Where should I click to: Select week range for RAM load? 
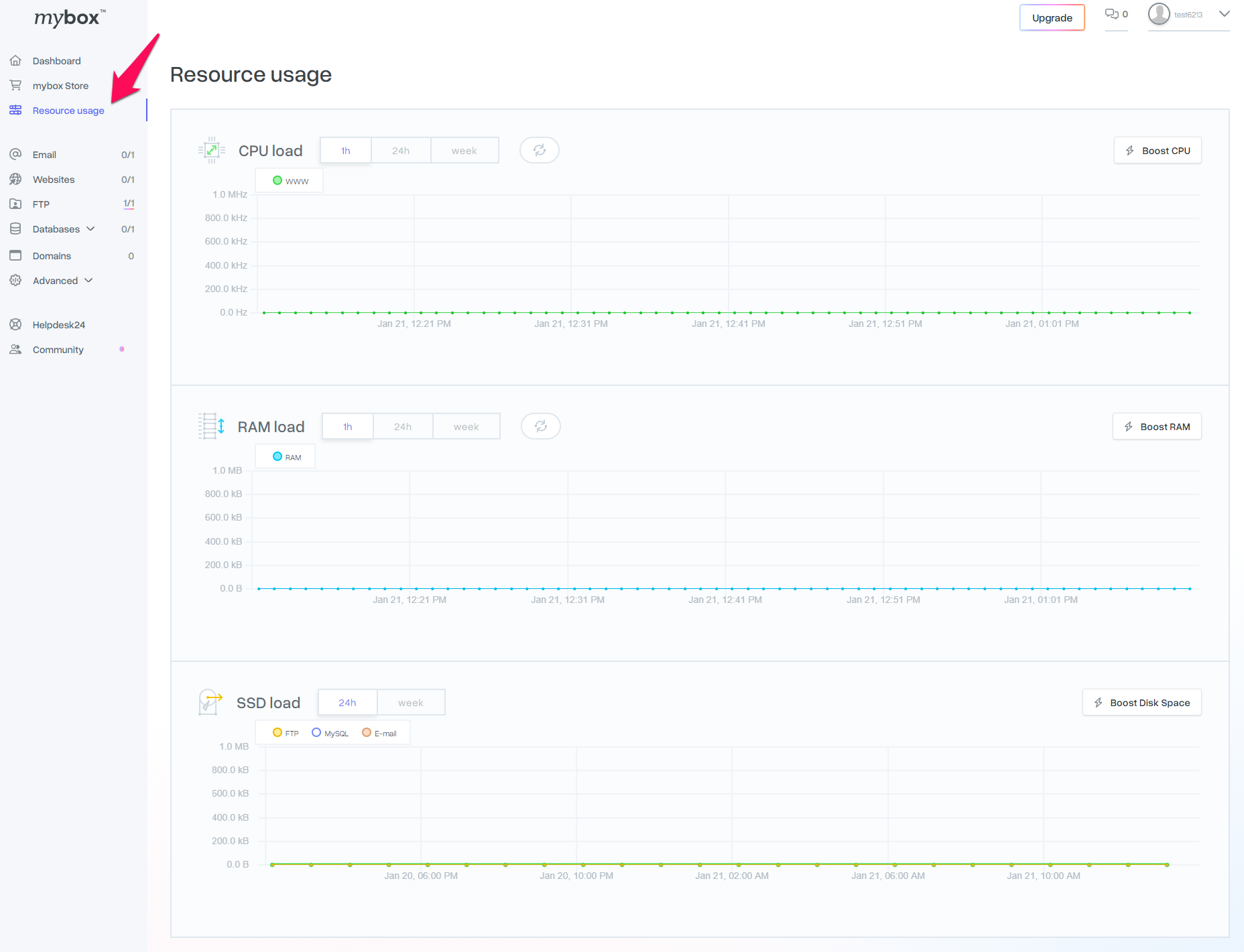[x=466, y=426]
